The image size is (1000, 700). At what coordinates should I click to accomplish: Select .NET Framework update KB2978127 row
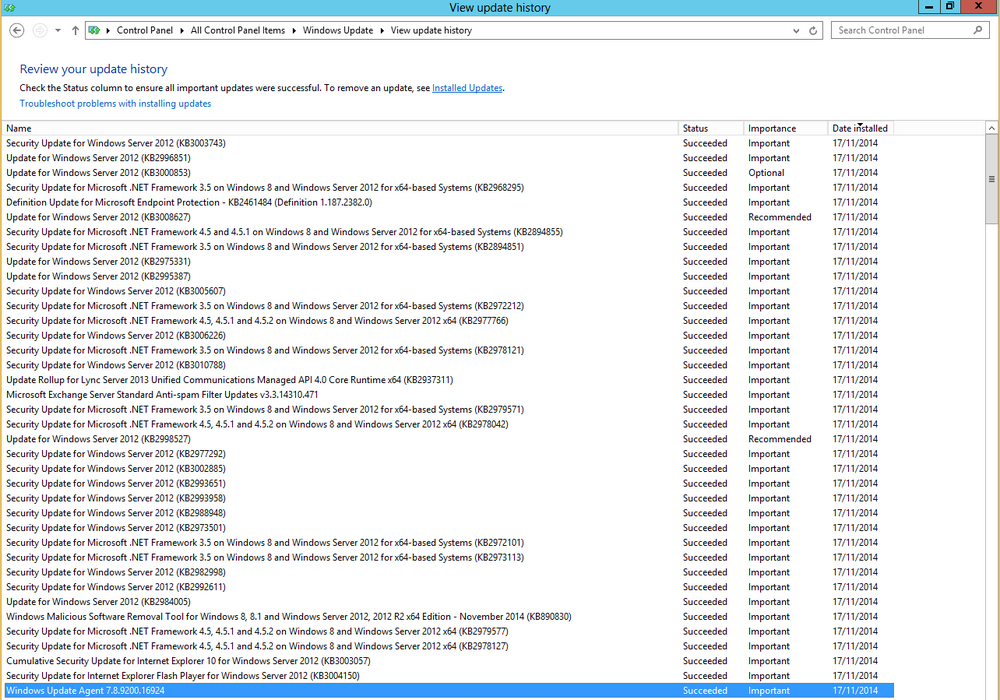[449, 646]
